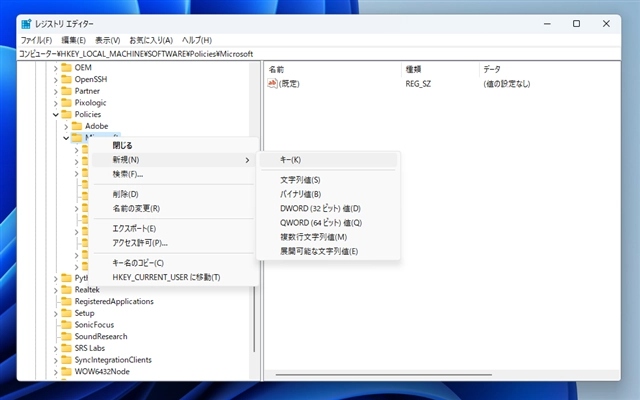The height and width of the screenshot is (400, 640).
Task: Choose エクスポート(E) in the context menu
Action: (x=173, y=229)
